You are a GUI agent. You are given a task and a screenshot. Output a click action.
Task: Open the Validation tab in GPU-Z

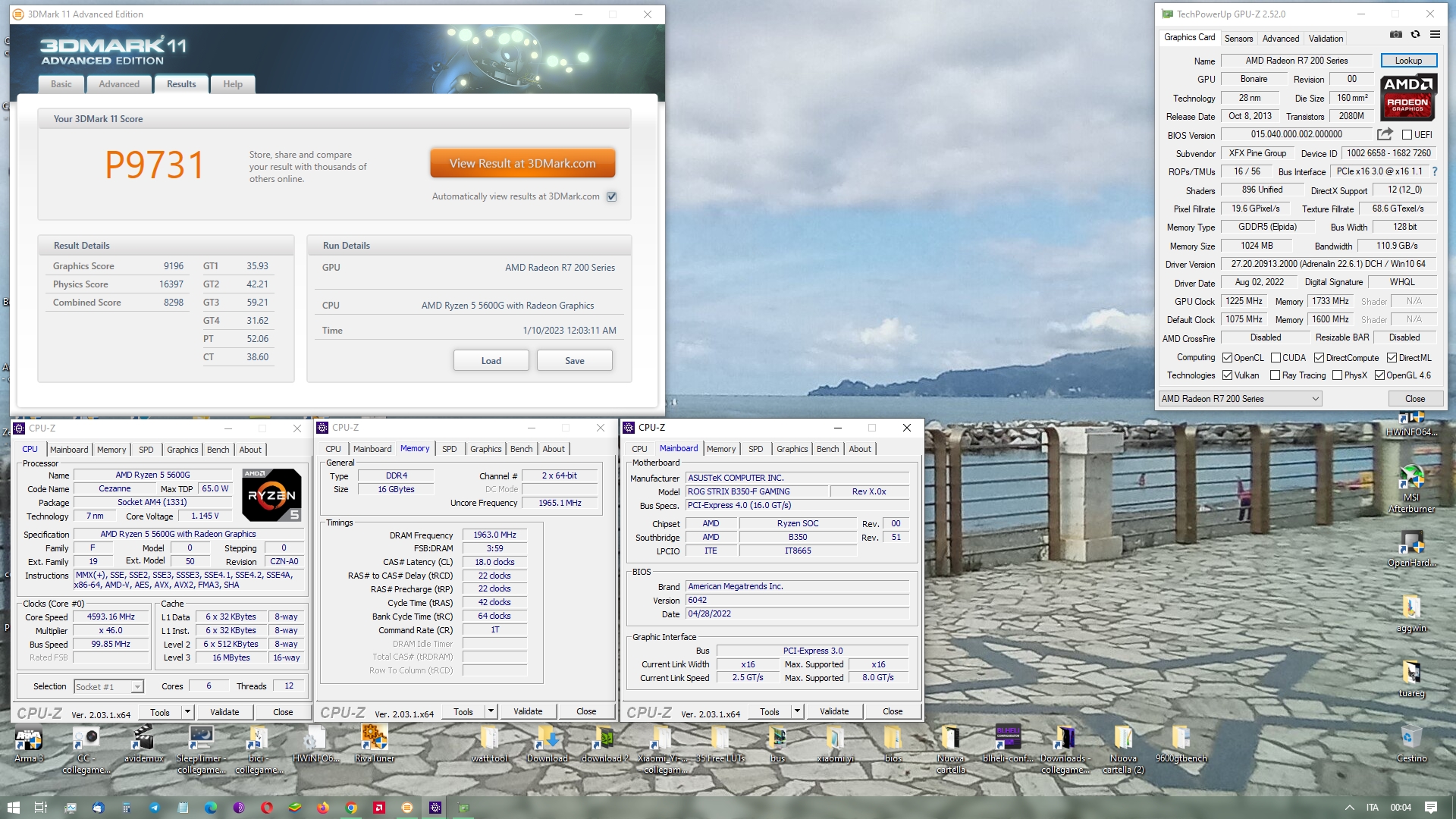(x=1326, y=38)
